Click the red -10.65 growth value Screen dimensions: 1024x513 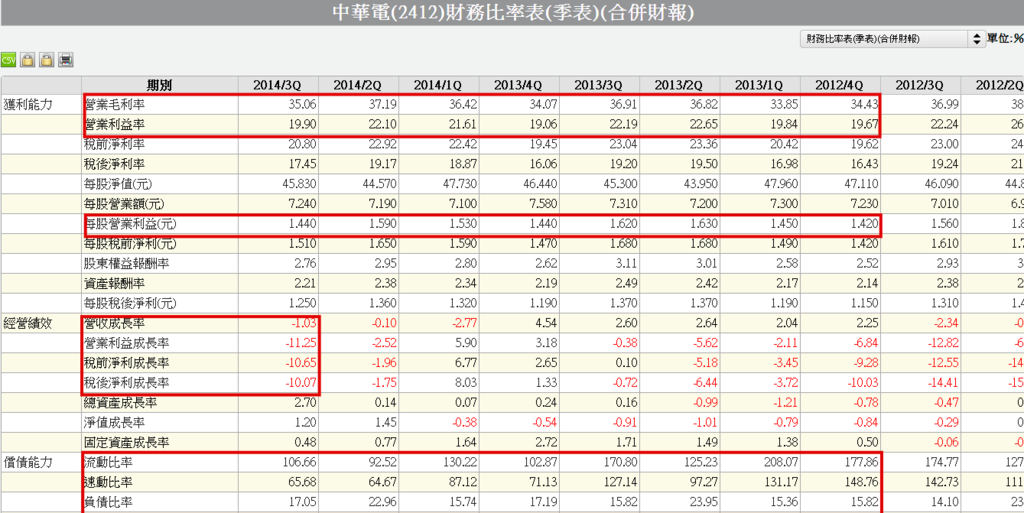tap(300, 363)
